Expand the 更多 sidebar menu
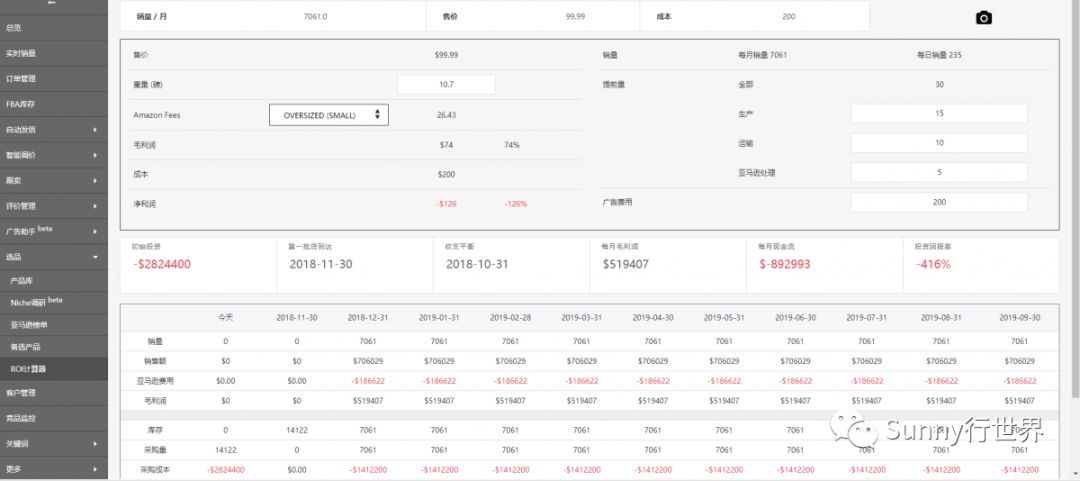Image resolution: width=1080 pixels, height=481 pixels. pos(95,468)
